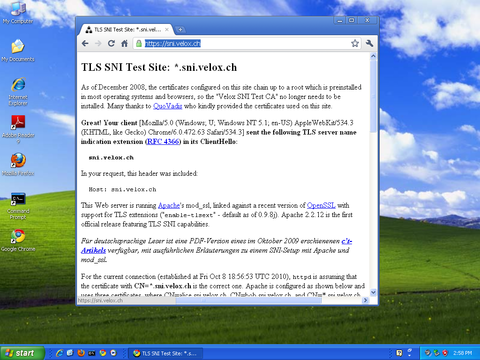Go to the home page icon
Screen dimensions: 480x360
click(x=124, y=43)
